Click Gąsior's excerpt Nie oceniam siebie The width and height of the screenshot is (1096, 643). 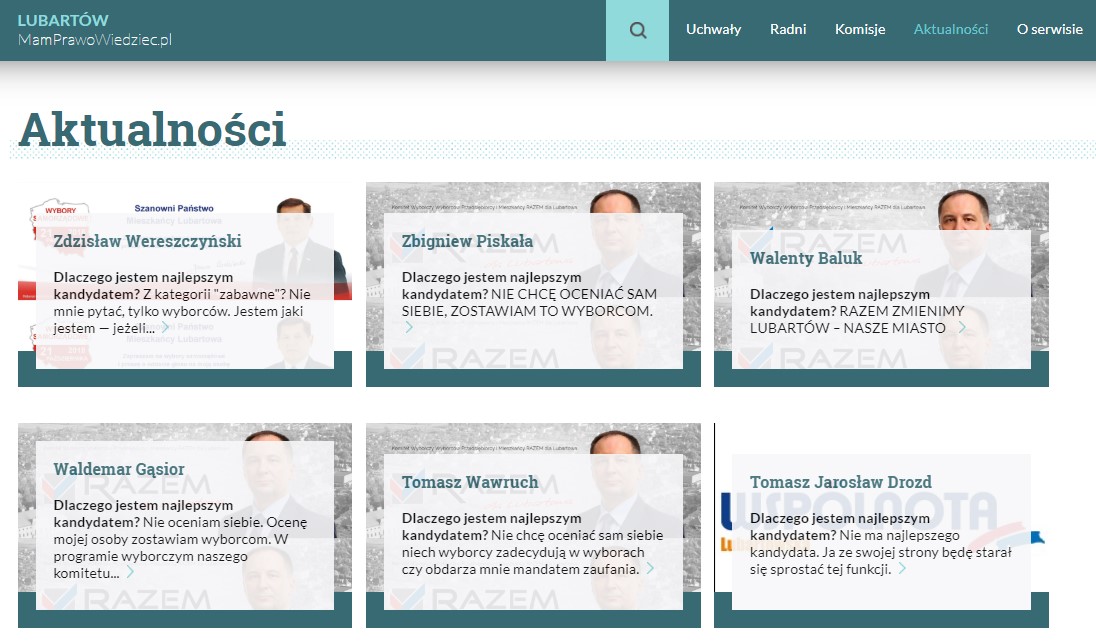pos(180,539)
